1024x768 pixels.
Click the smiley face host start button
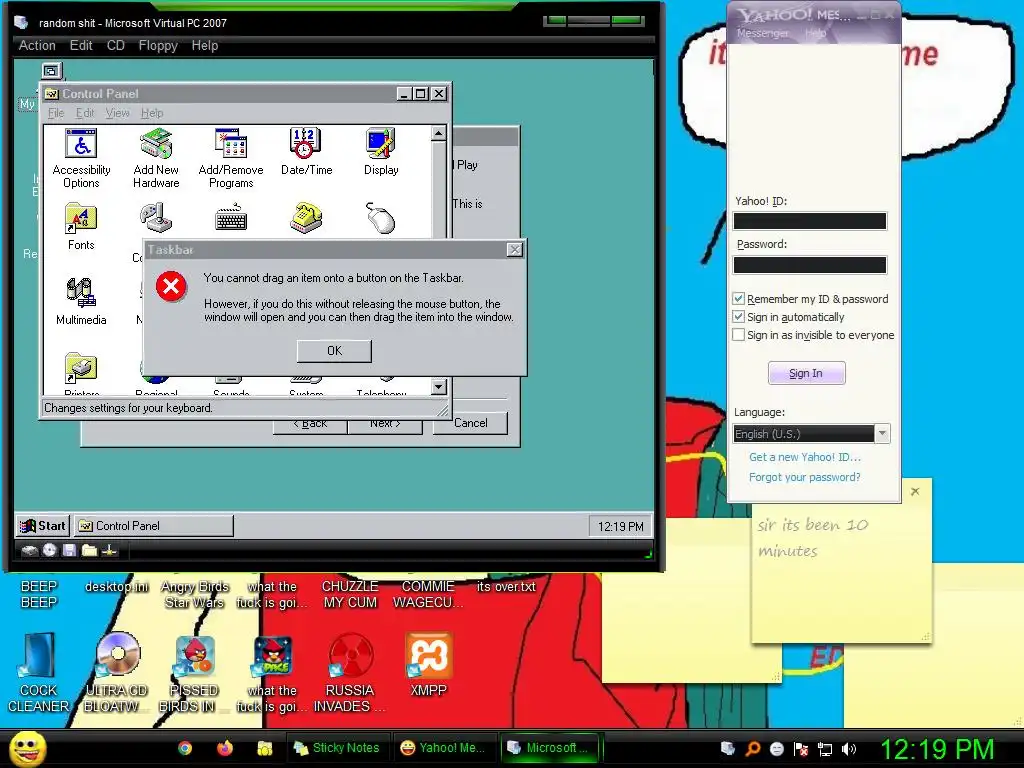27,748
